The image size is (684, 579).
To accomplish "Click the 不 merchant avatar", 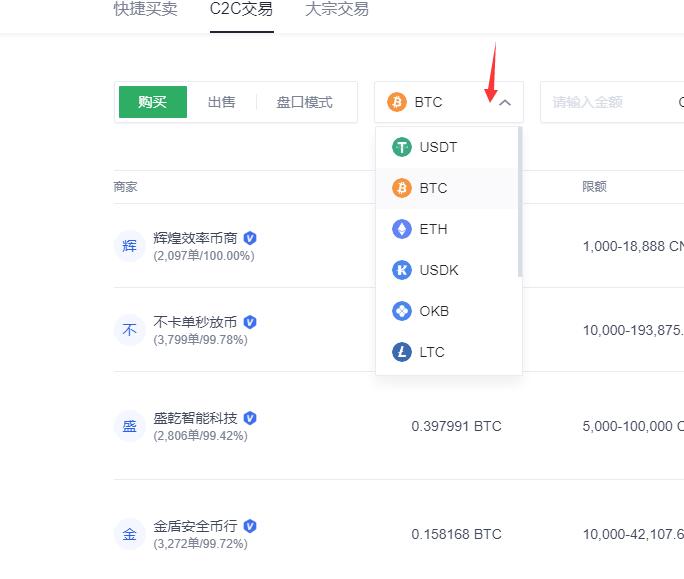I will coord(129,330).
